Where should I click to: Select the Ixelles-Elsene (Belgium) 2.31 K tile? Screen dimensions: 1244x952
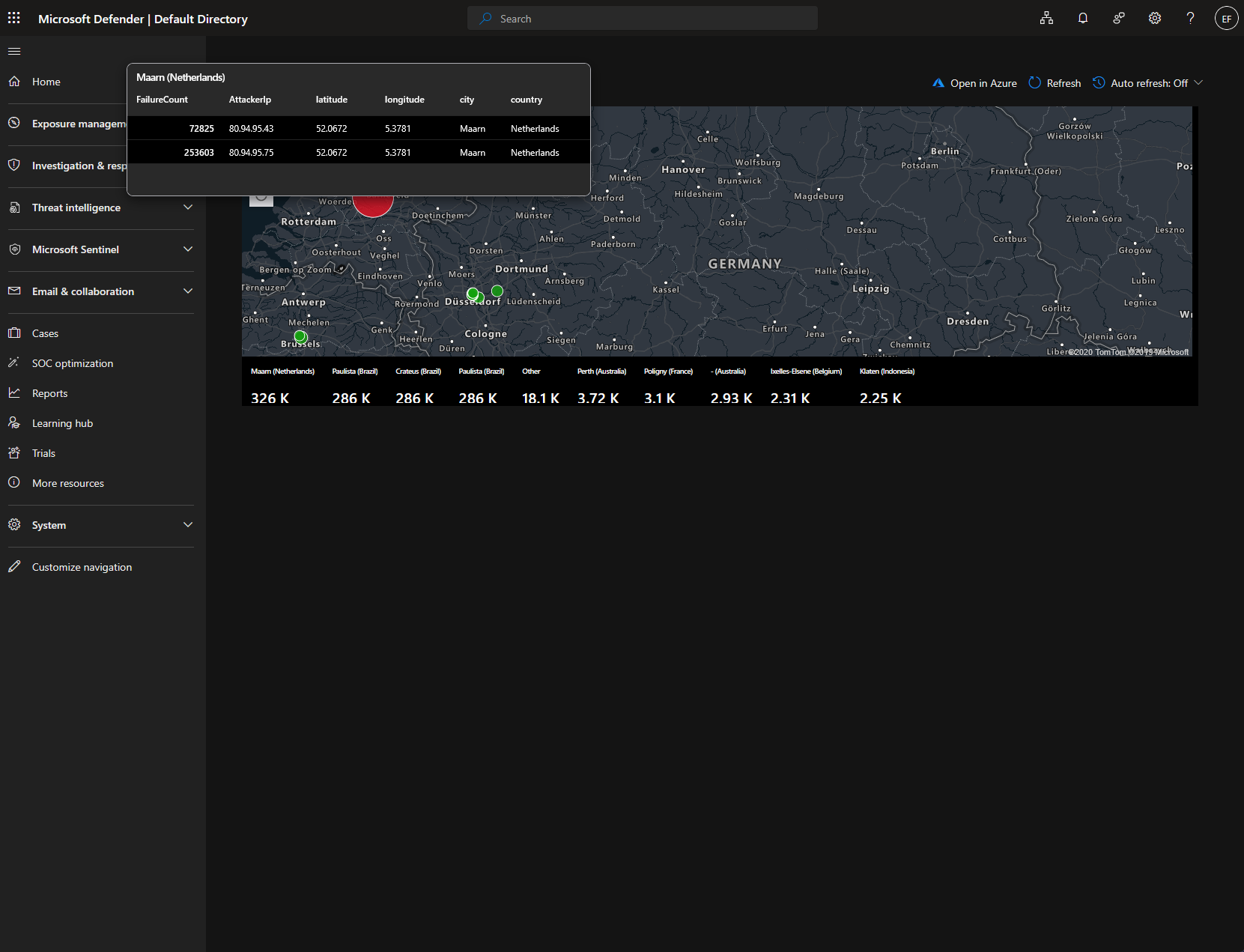click(806, 386)
